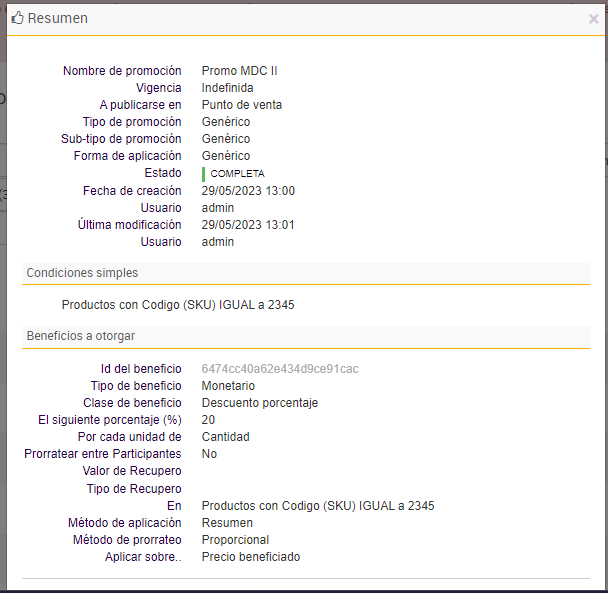Image resolution: width=608 pixels, height=593 pixels.
Task: Click the 'Proporcional' value
Action: pos(235,540)
